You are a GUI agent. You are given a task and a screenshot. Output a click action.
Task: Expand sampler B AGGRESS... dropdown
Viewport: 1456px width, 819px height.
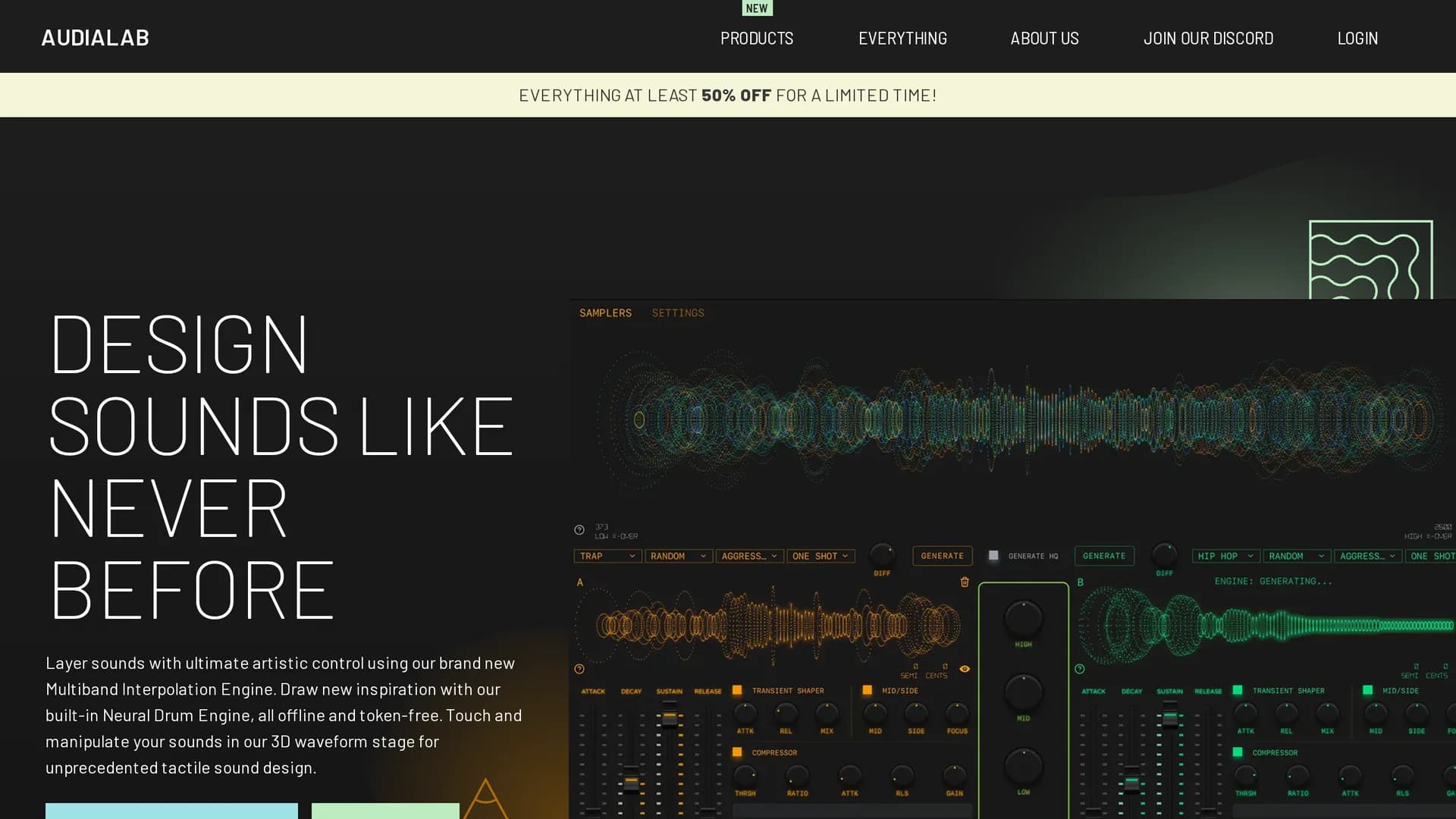[1368, 556]
